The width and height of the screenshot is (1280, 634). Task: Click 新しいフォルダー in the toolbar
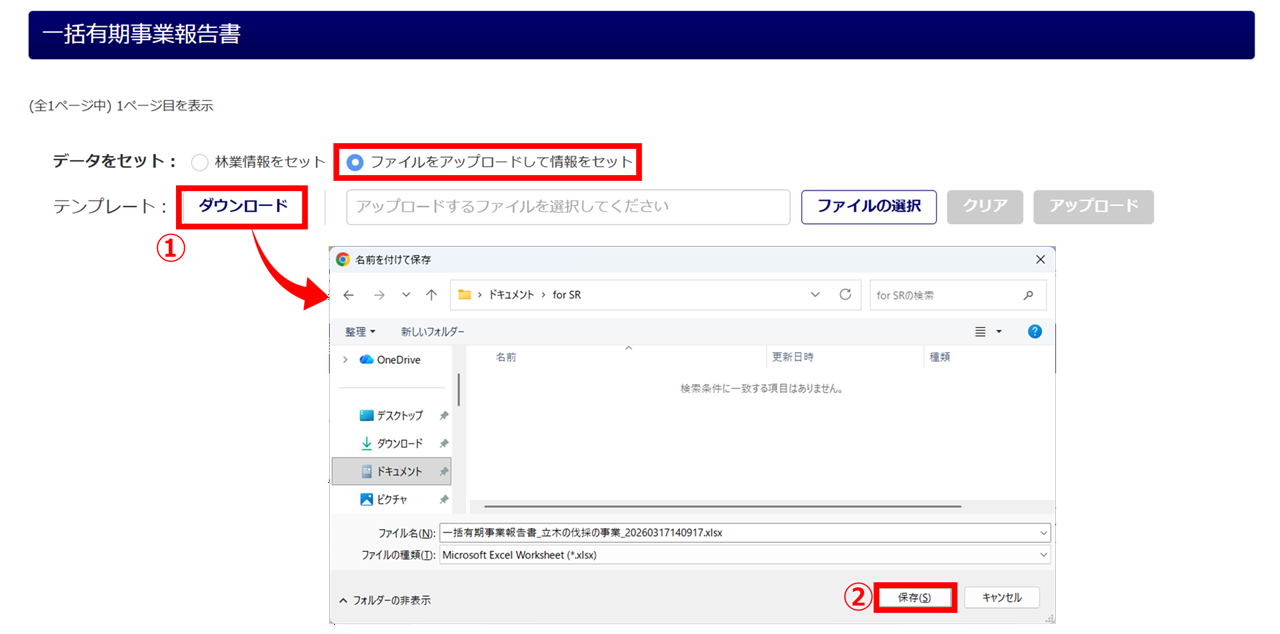(432, 331)
